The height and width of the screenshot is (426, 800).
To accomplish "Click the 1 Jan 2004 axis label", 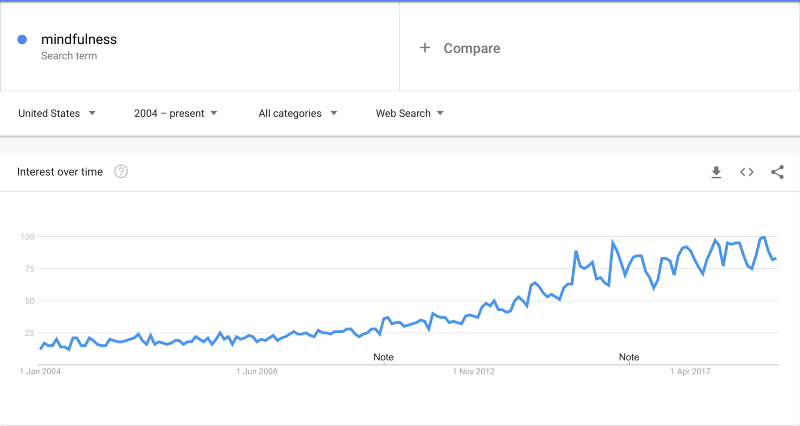I will [41, 372].
